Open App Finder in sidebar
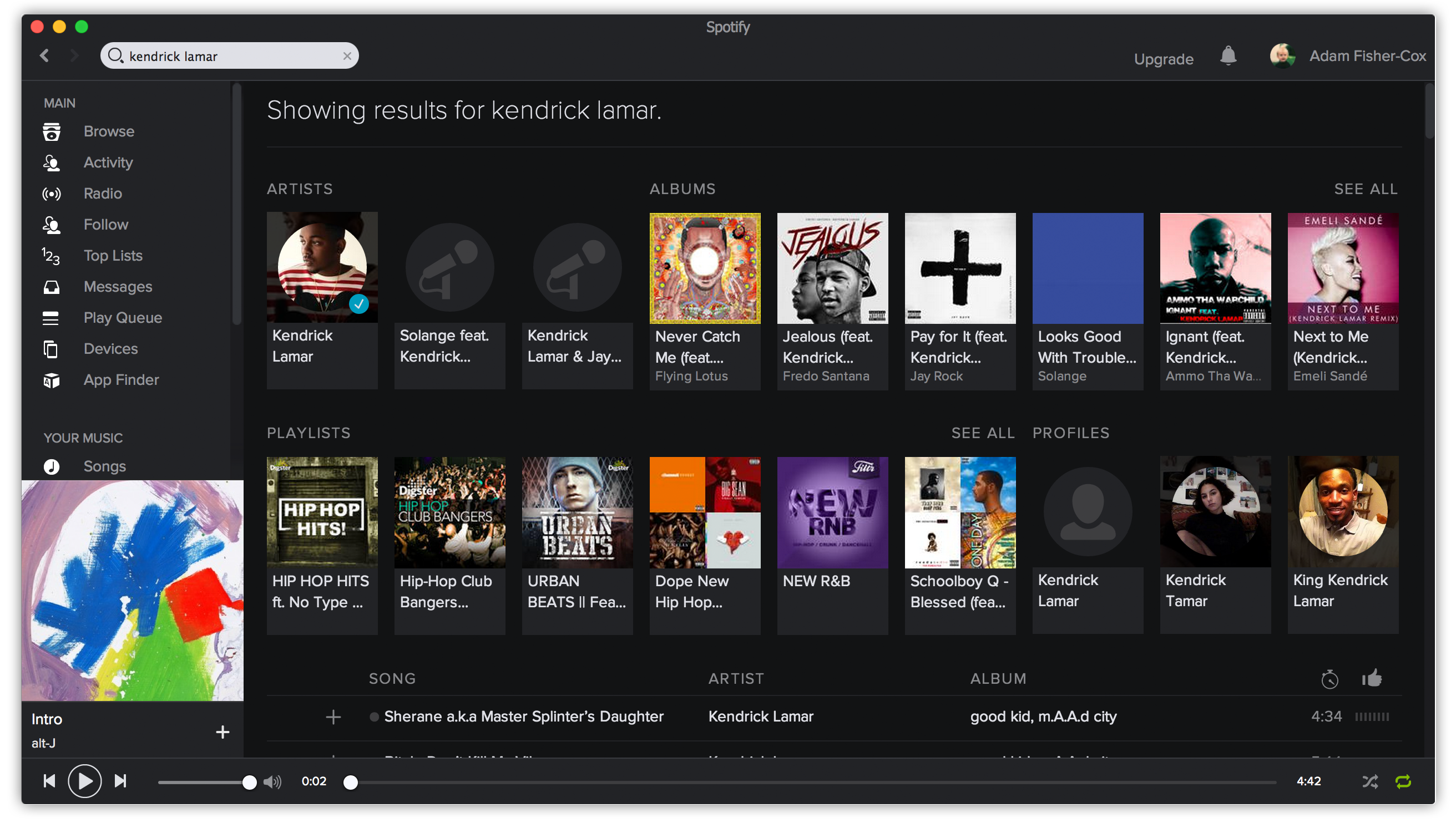The height and width of the screenshot is (823, 1456). click(121, 380)
